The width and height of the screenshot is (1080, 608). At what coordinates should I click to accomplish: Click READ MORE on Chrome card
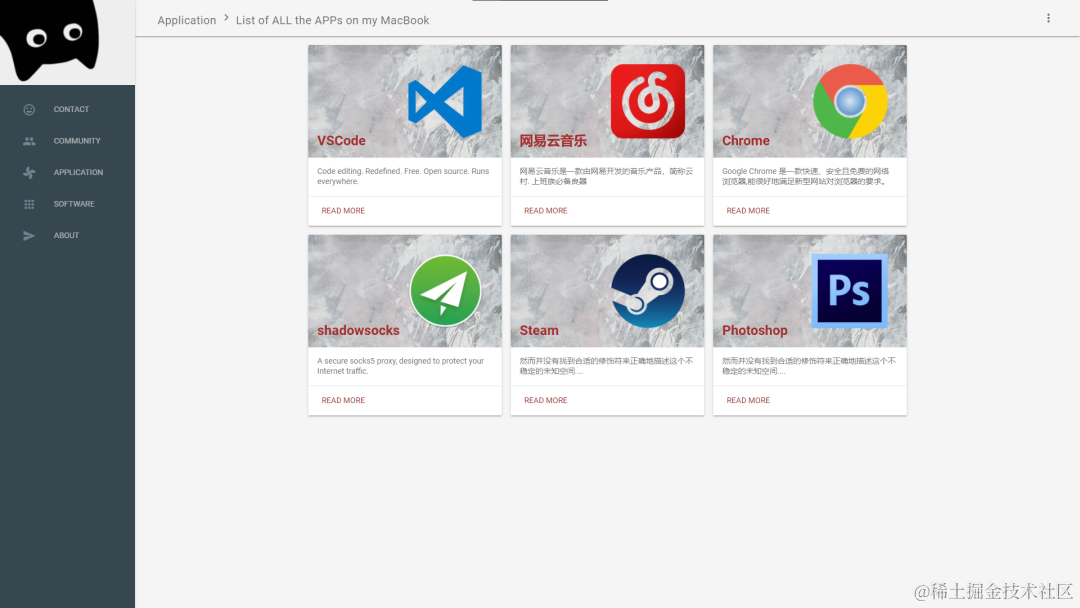(x=748, y=211)
